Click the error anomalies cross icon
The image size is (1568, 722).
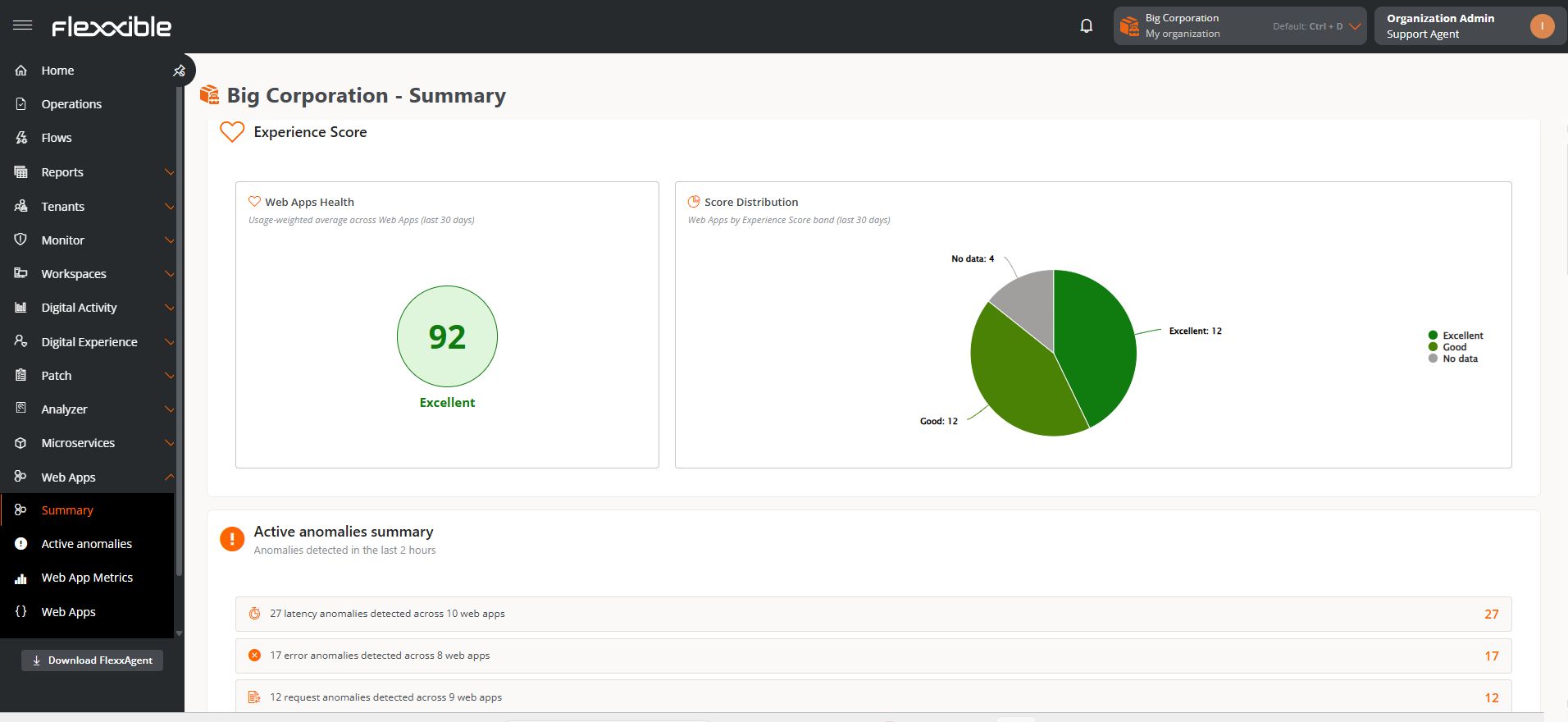click(x=255, y=656)
